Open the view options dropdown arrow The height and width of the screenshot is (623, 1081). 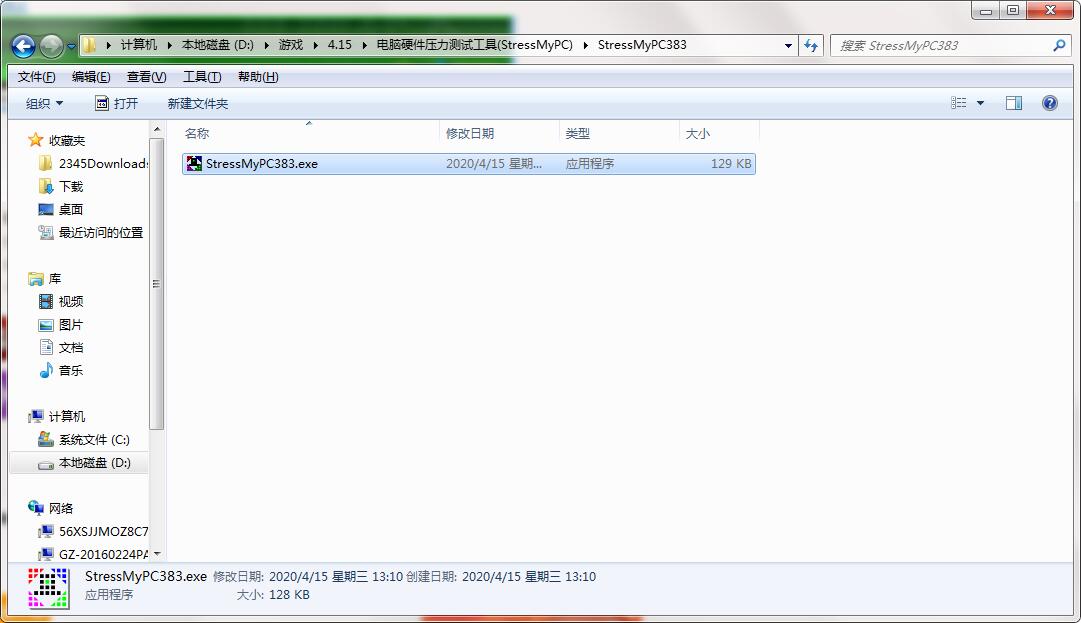(x=980, y=103)
